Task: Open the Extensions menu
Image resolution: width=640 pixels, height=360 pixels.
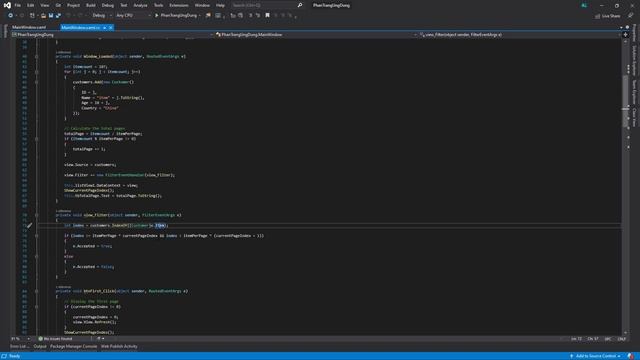Action: 179,5
